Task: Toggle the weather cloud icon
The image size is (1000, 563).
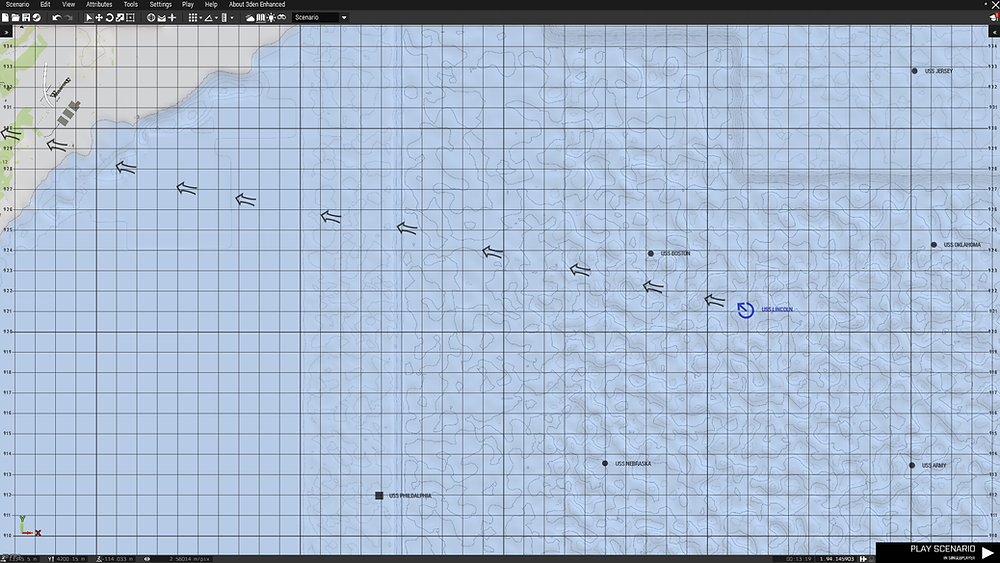Action: [250, 18]
